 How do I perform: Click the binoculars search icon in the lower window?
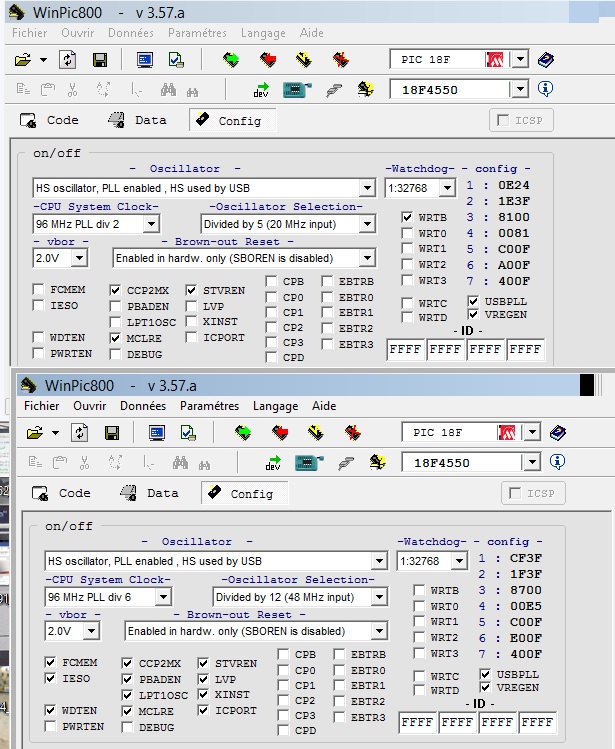(x=180, y=462)
